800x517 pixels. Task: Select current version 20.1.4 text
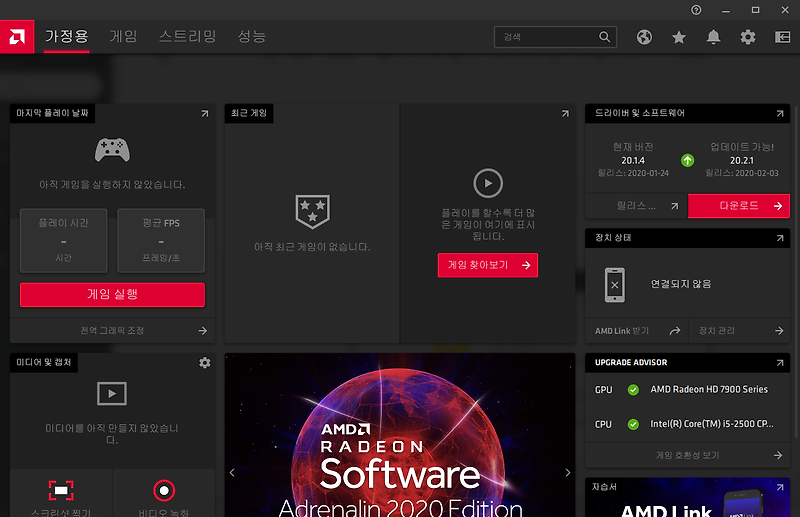[x=633, y=160]
